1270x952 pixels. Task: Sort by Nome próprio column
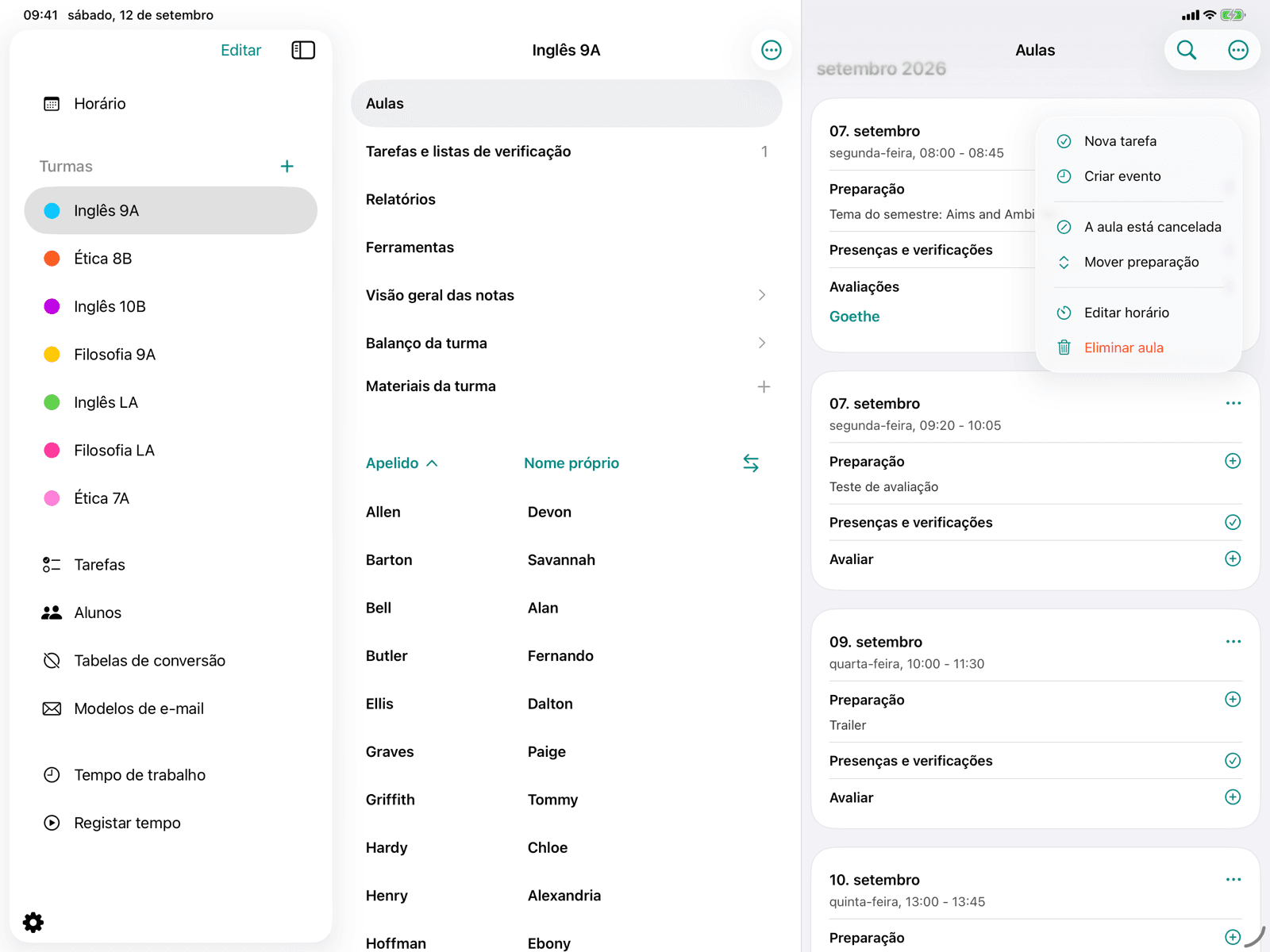[571, 463]
